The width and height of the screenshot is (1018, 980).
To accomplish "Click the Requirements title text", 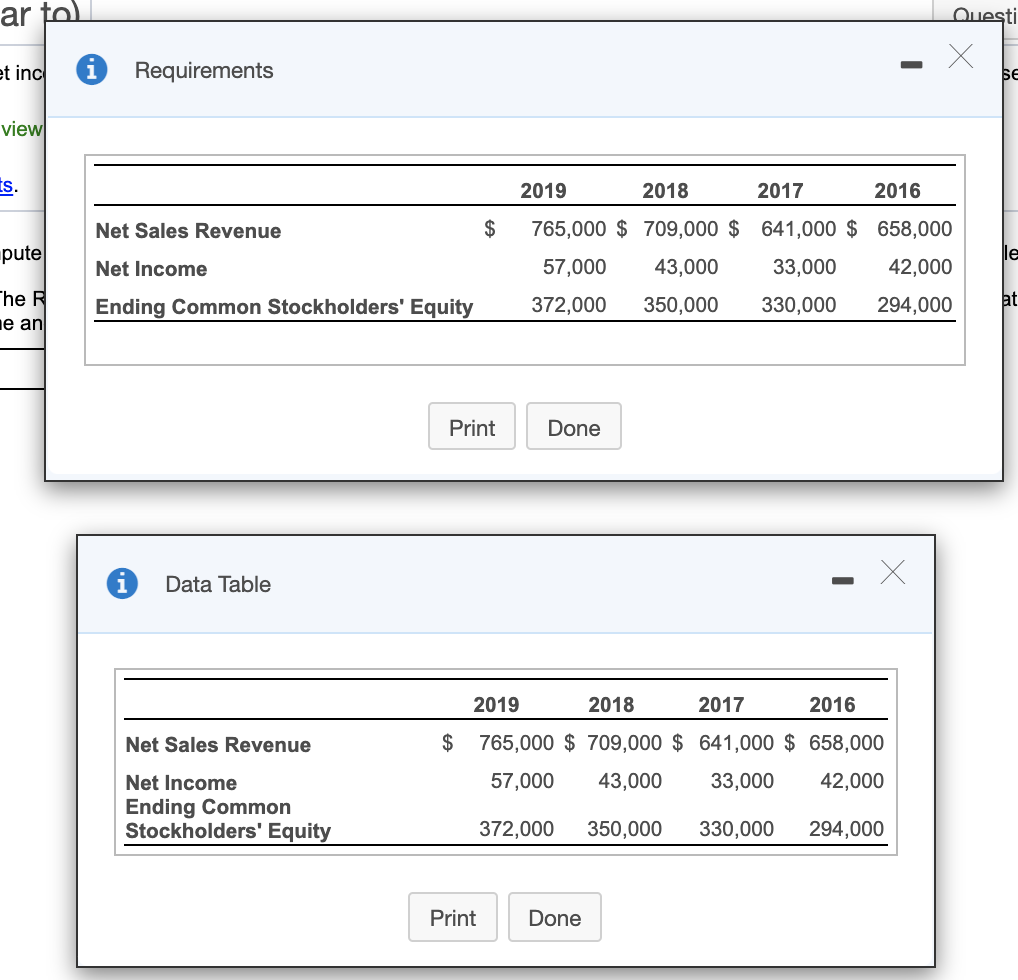I will [203, 70].
